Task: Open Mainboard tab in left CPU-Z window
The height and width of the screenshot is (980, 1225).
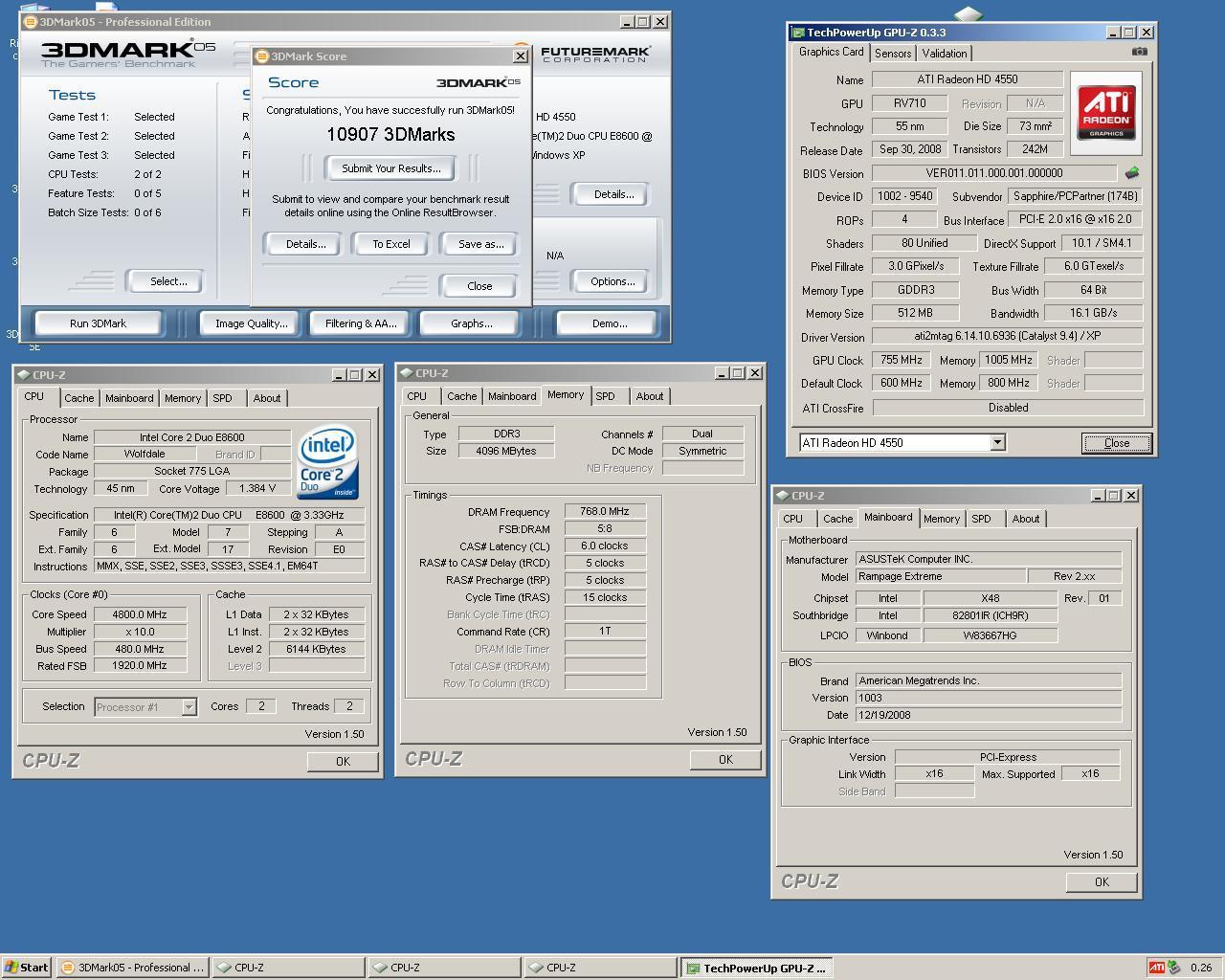Action: [x=129, y=398]
